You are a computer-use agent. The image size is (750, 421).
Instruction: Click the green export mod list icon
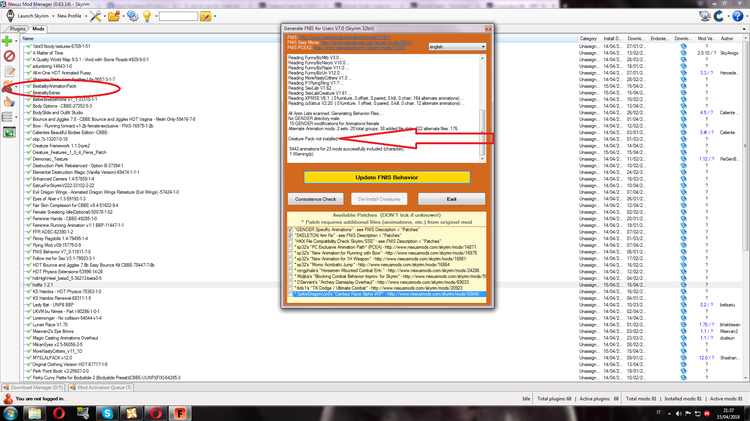[x=9, y=132]
